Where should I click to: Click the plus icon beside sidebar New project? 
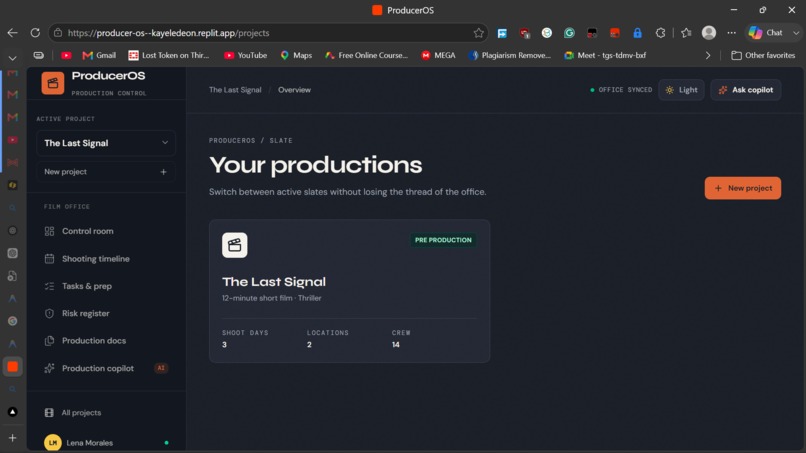(x=163, y=172)
